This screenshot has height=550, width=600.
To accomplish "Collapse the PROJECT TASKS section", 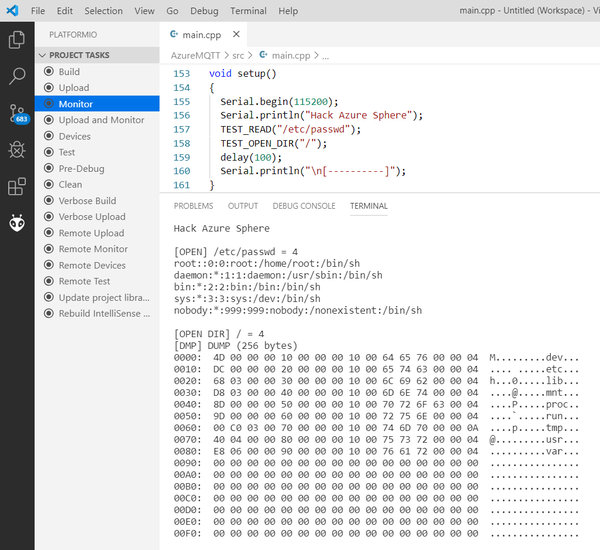I will [97, 55].
